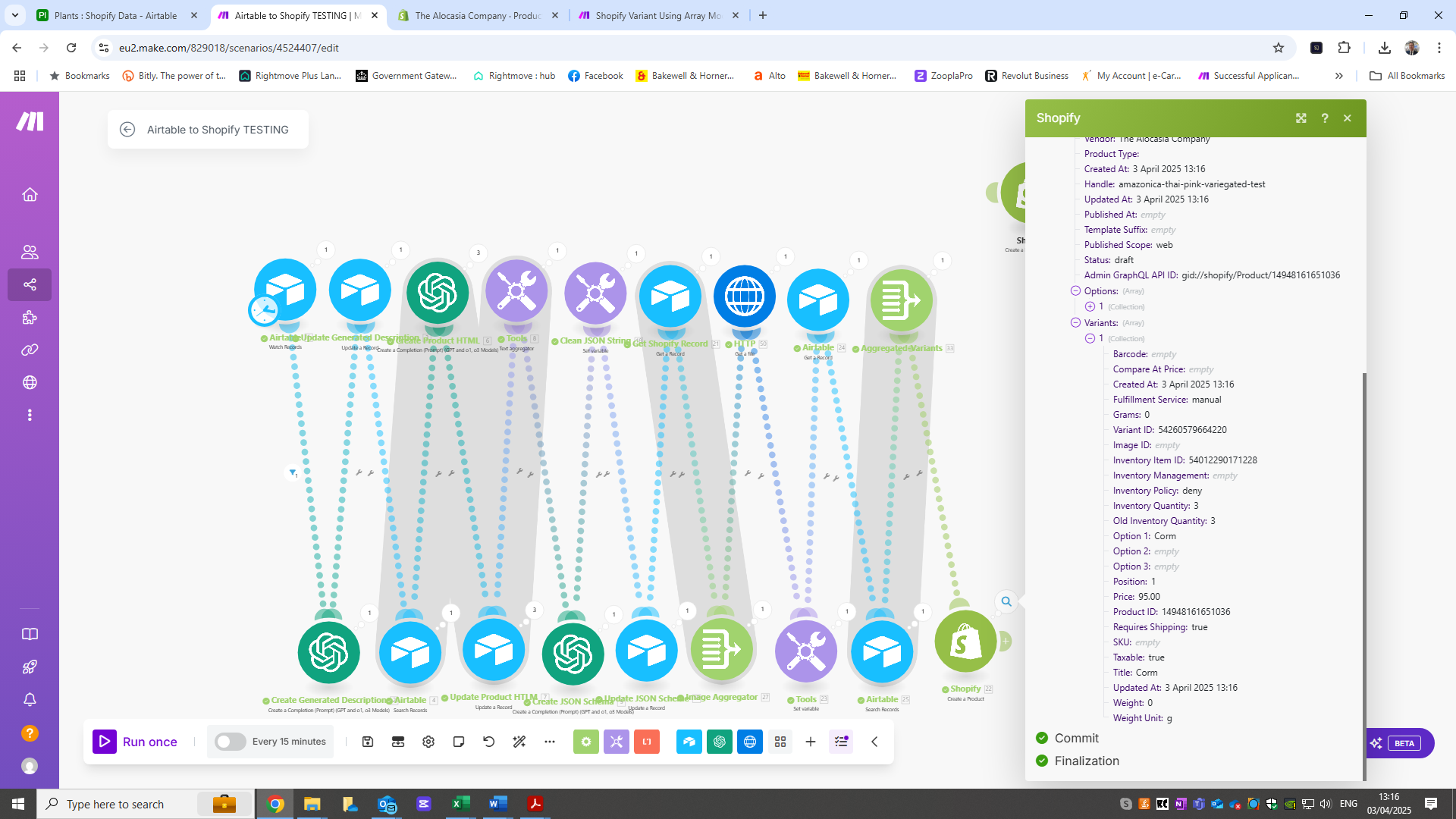Open scenario settings gear in toolbar
1456x819 pixels.
coord(428,742)
